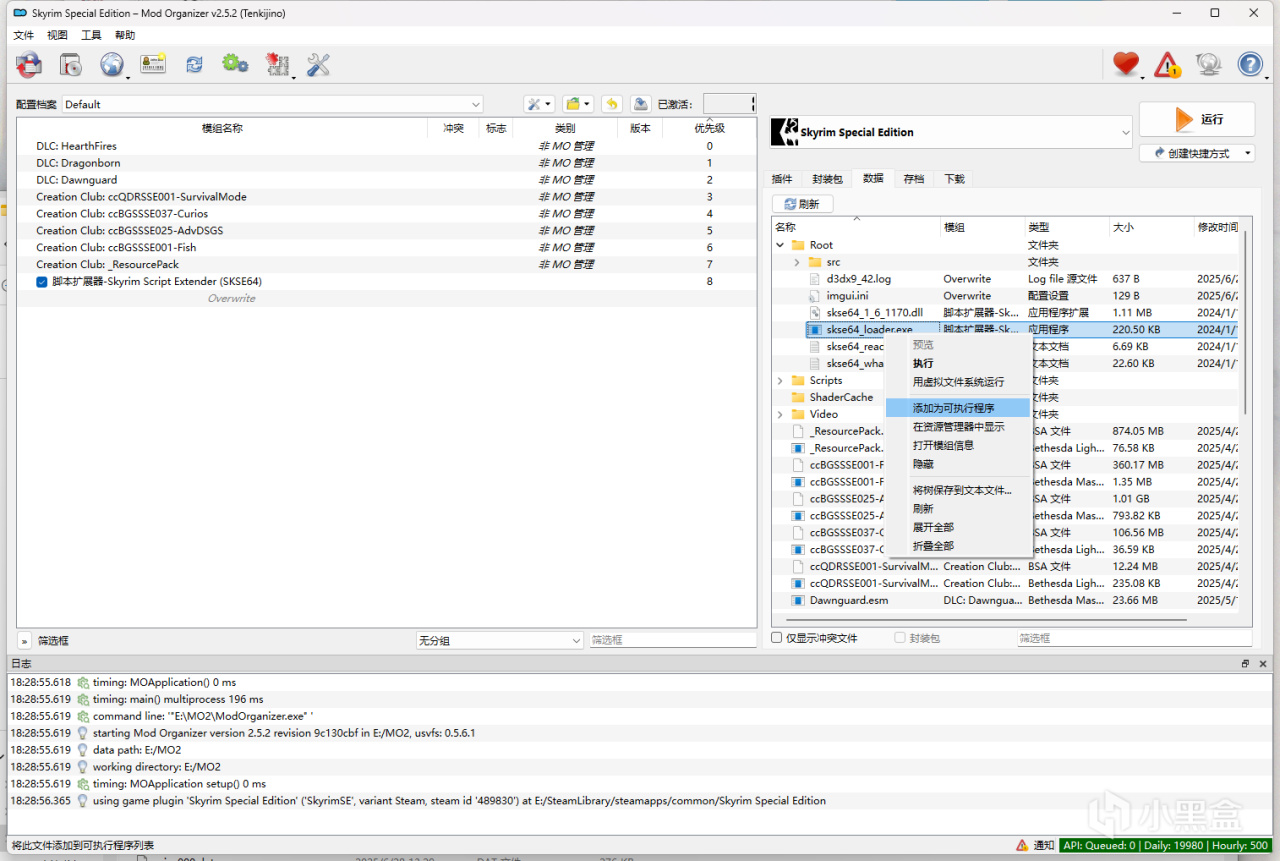The width and height of the screenshot is (1280, 861).
Task: Open the Skyrim Special Edition executable dropdown
Action: [x=951, y=132]
